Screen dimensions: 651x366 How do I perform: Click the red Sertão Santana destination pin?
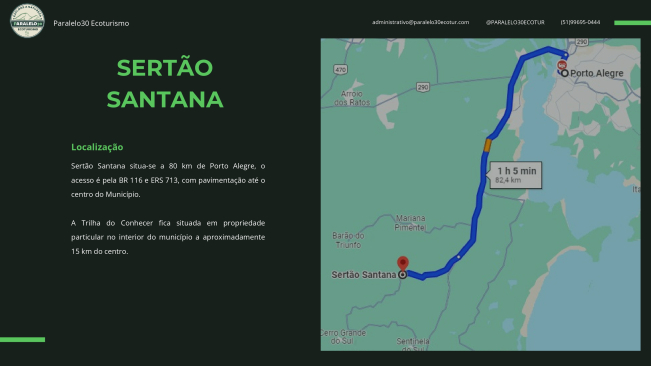[403, 264]
